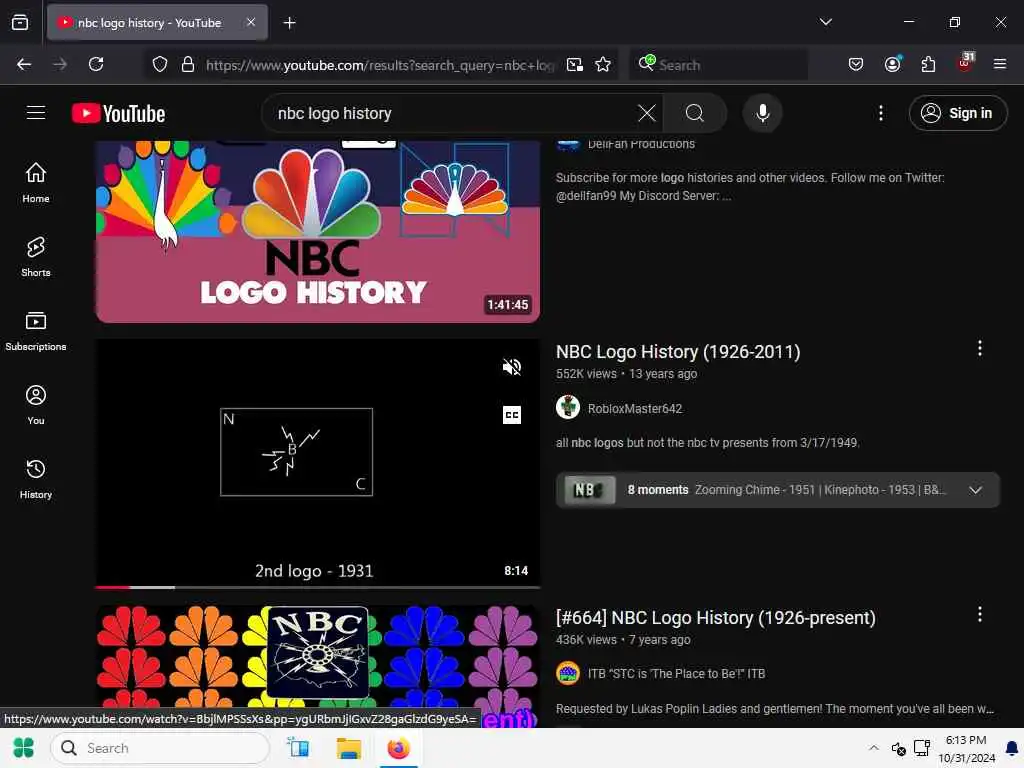This screenshot has width=1024, height=768.
Task: Open the YouTube hamburger guide menu
Action: pos(36,113)
